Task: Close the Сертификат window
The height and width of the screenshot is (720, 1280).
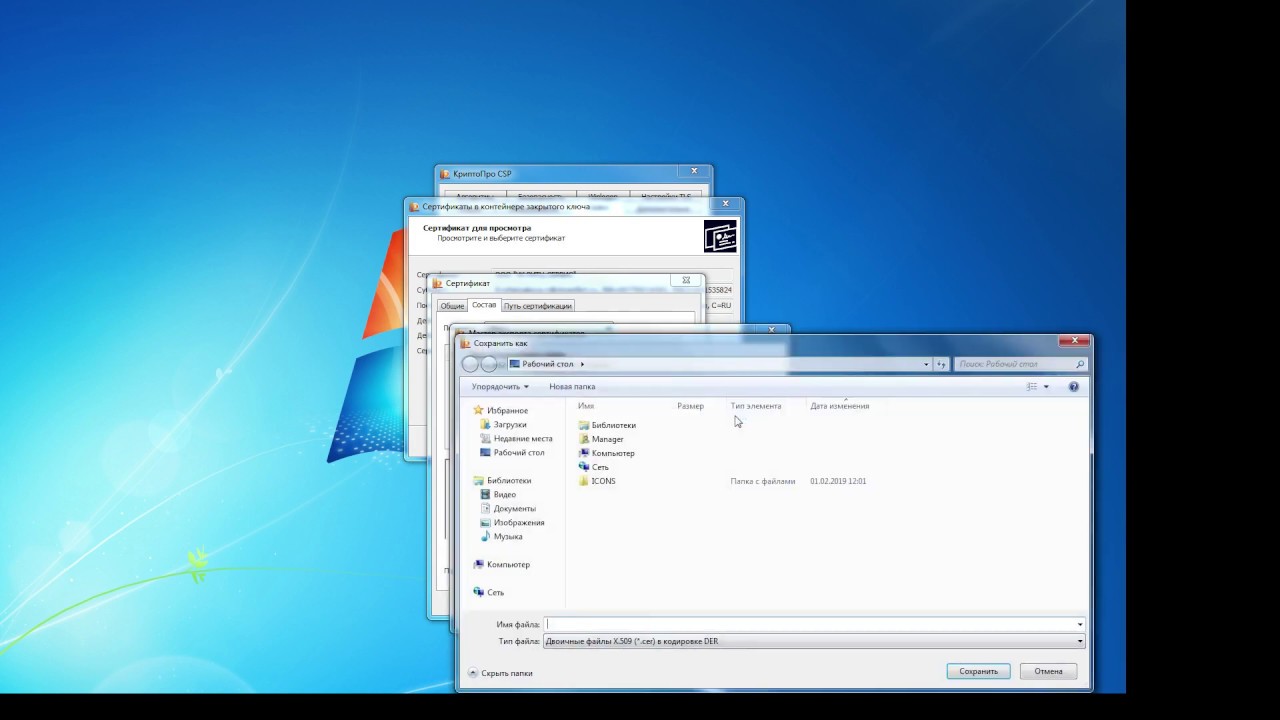Action: pos(686,281)
